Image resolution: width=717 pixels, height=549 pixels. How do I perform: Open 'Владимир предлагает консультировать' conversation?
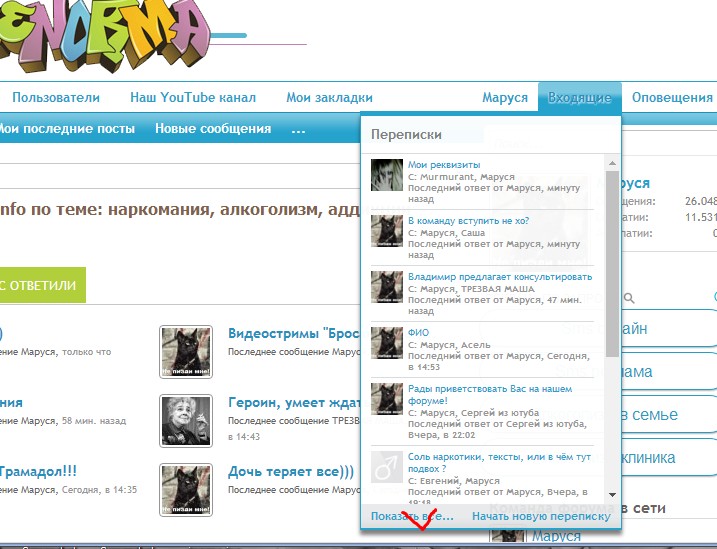(x=499, y=276)
